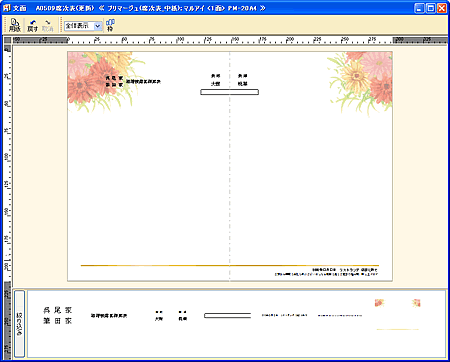Click the right small flower thumbnail in parts strip

click(x=416, y=303)
